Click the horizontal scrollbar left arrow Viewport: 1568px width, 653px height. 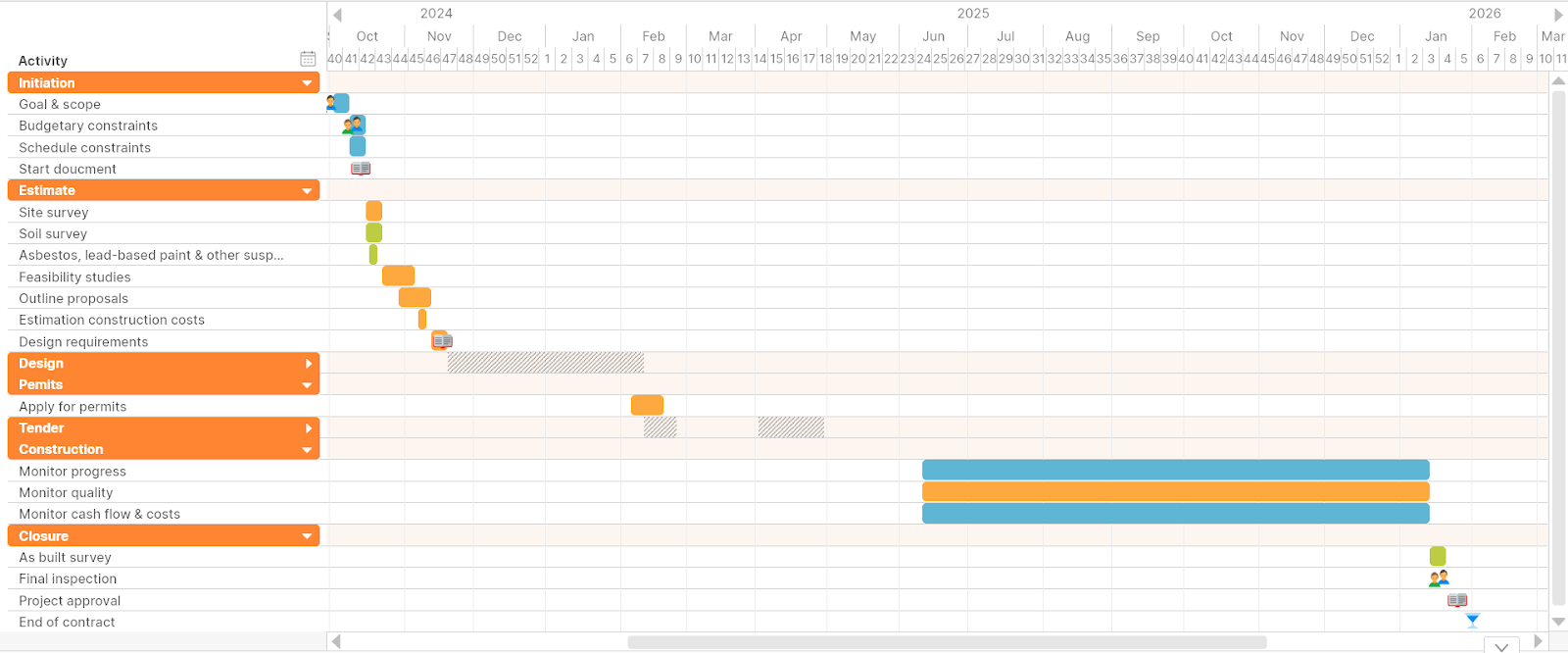coord(336,641)
